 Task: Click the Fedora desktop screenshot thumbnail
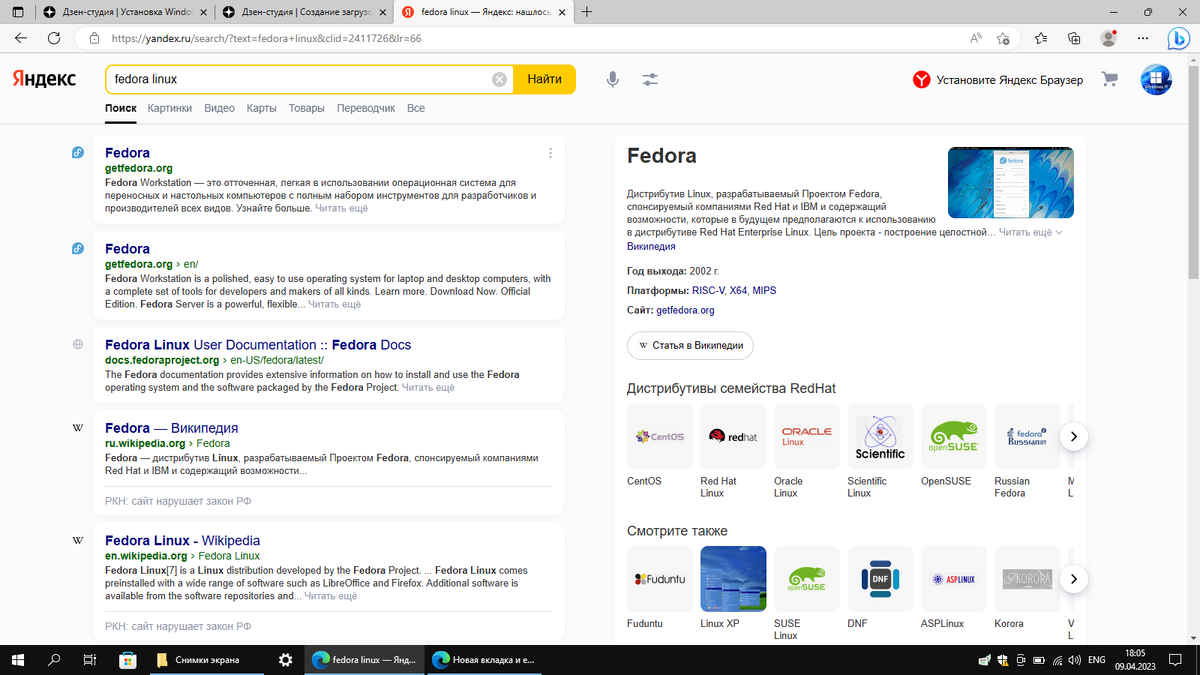(x=1010, y=183)
